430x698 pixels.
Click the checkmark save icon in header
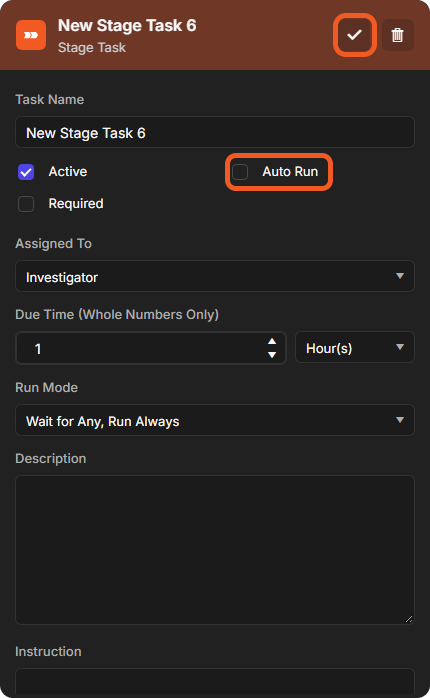point(354,35)
